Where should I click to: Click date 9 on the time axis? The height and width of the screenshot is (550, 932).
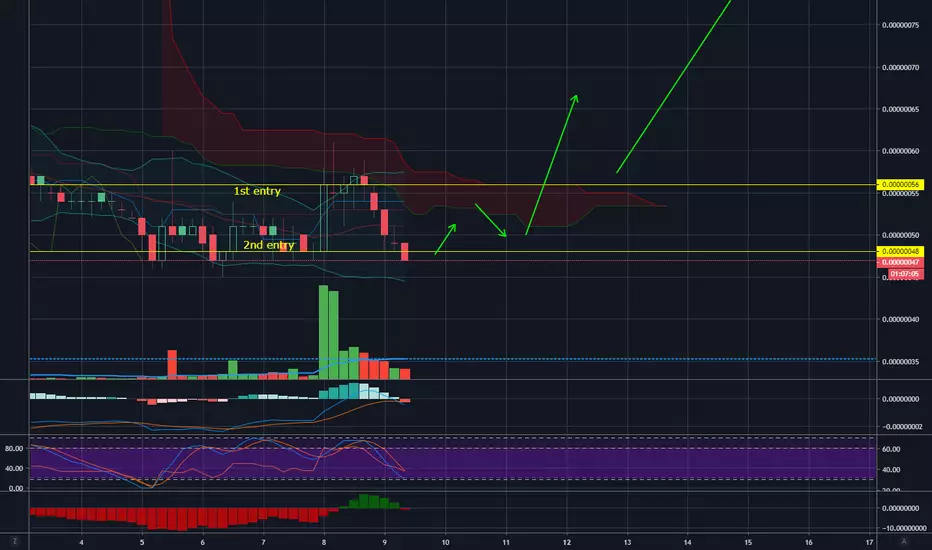coord(385,542)
